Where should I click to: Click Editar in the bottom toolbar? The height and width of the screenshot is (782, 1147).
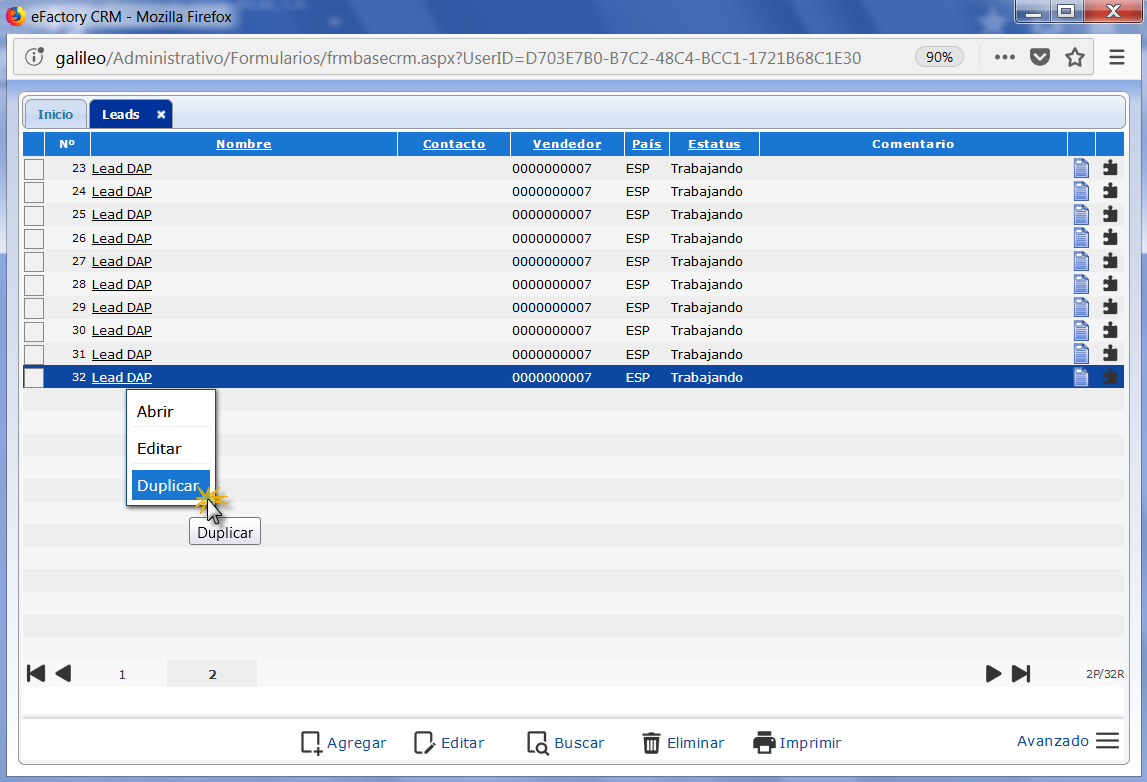click(x=449, y=742)
